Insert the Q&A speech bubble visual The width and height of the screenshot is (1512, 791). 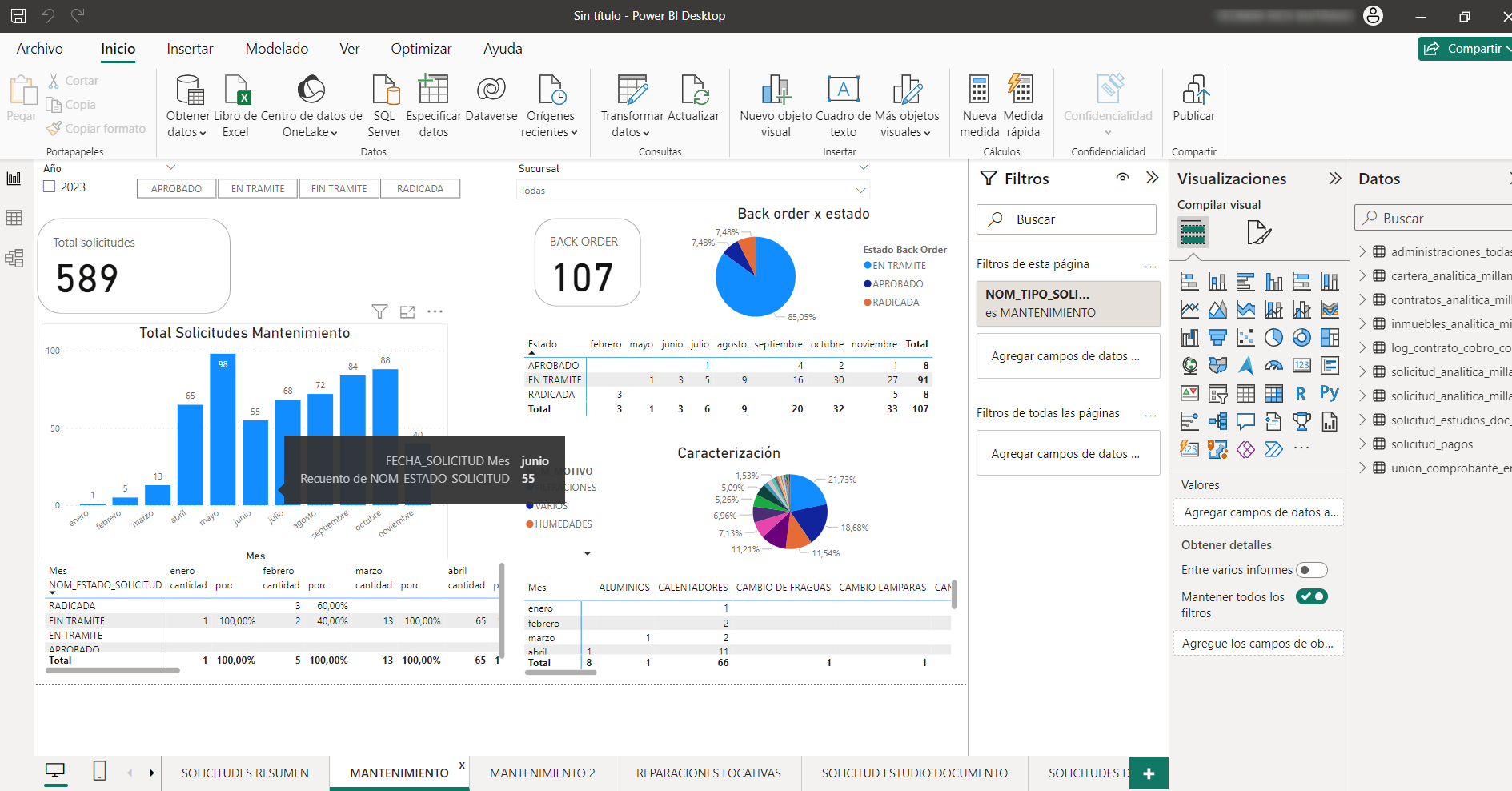coord(1245,421)
